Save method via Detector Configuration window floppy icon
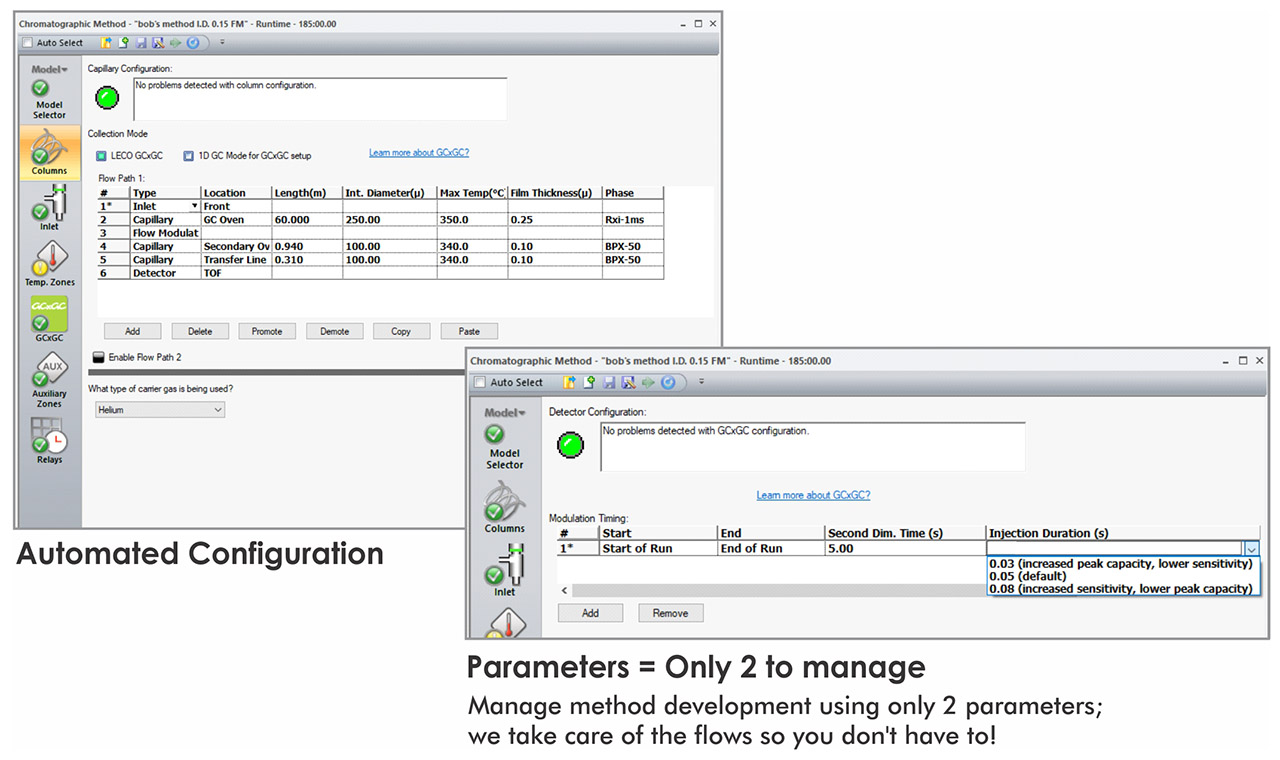Viewport: 1280px width, 760px height. coord(609,382)
